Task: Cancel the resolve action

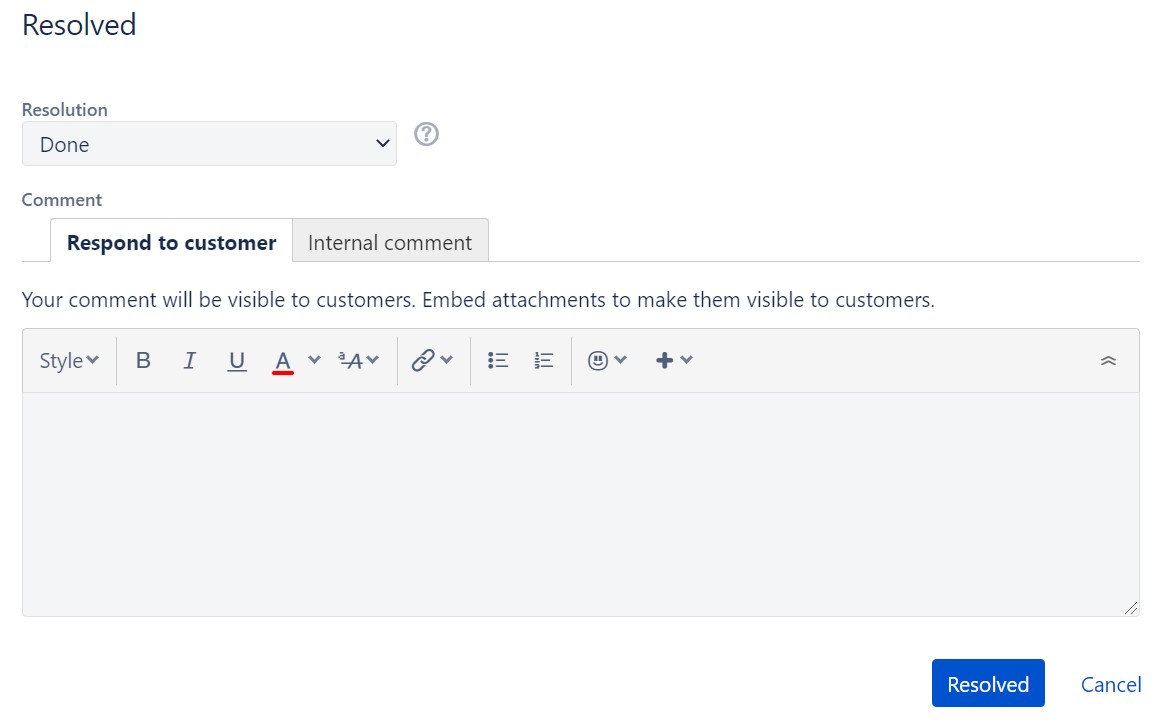Action: point(1111,684)
